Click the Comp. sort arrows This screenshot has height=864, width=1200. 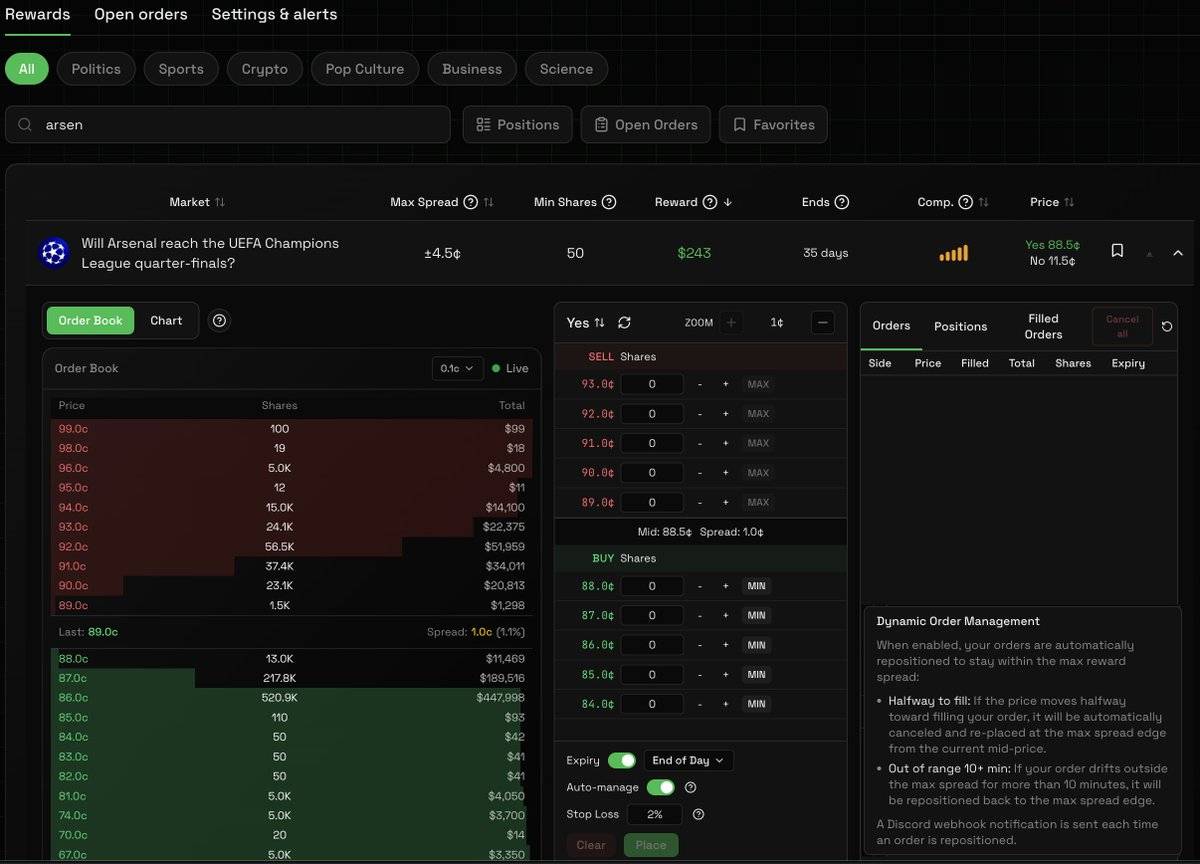pos(984,202)
